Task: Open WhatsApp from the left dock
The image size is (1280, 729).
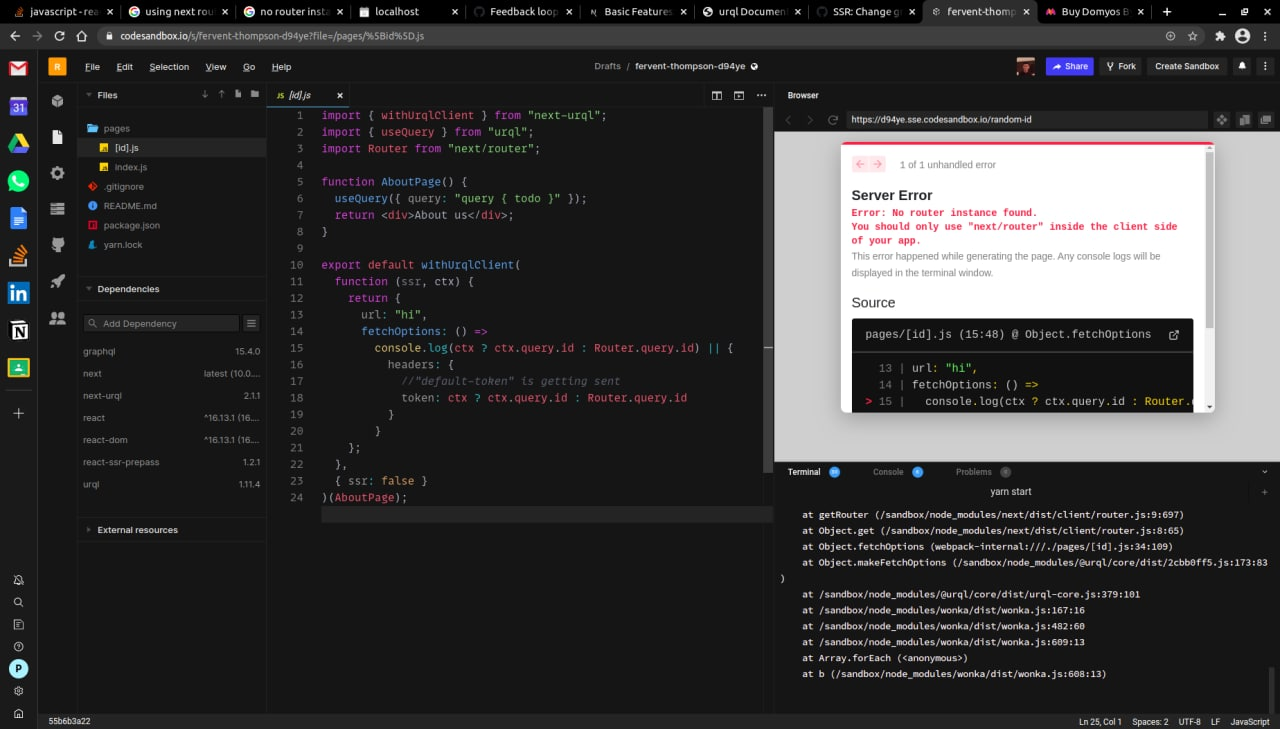Action: pos(18,181)
